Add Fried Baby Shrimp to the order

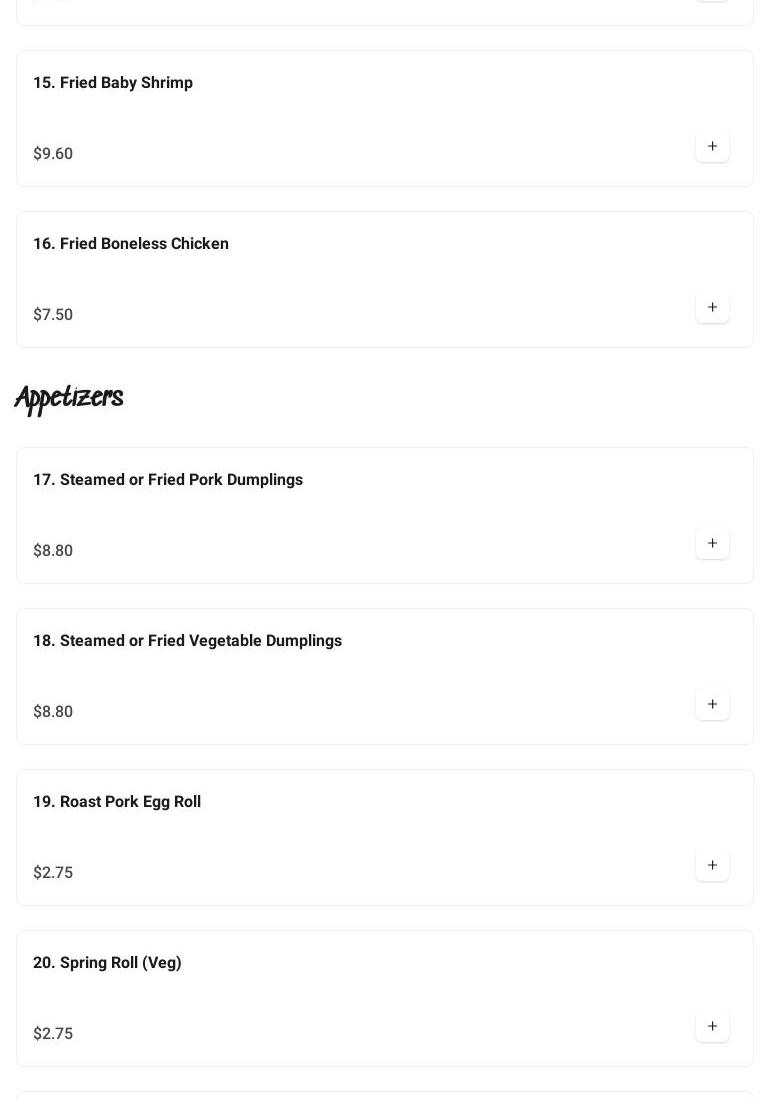712,147
